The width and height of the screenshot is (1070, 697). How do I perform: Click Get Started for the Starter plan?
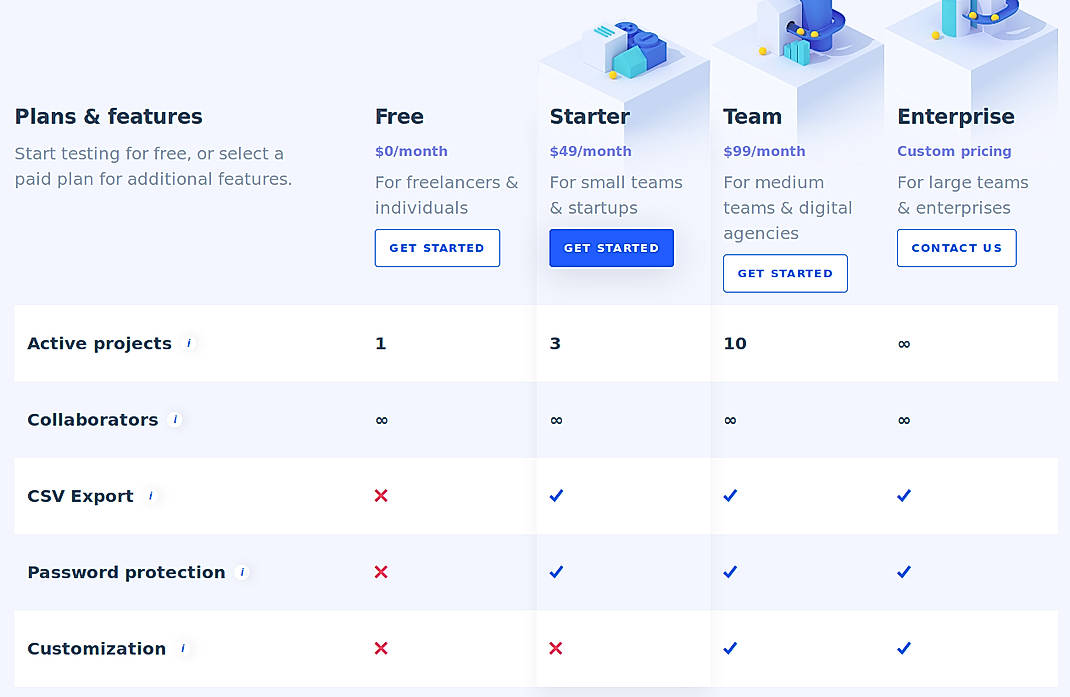coord(611,247)
